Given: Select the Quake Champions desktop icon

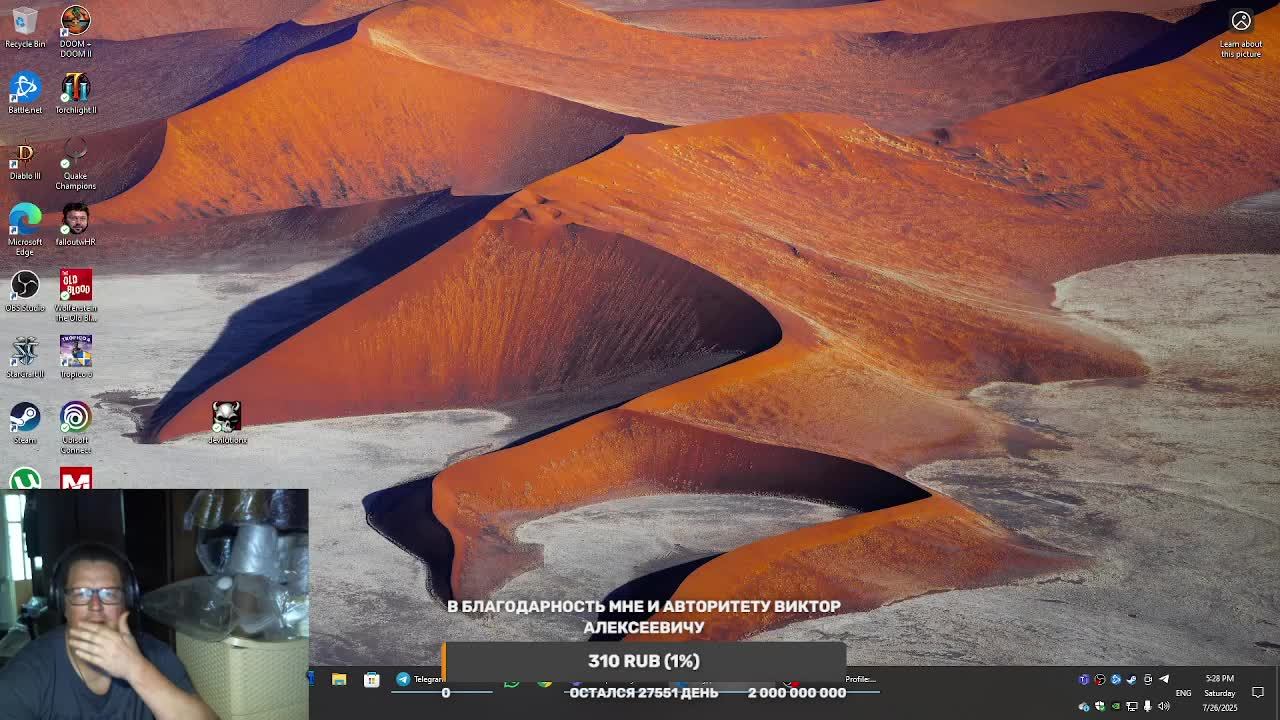Looking at the screenshot, I should pyautogui.click(x=75, y=165).
